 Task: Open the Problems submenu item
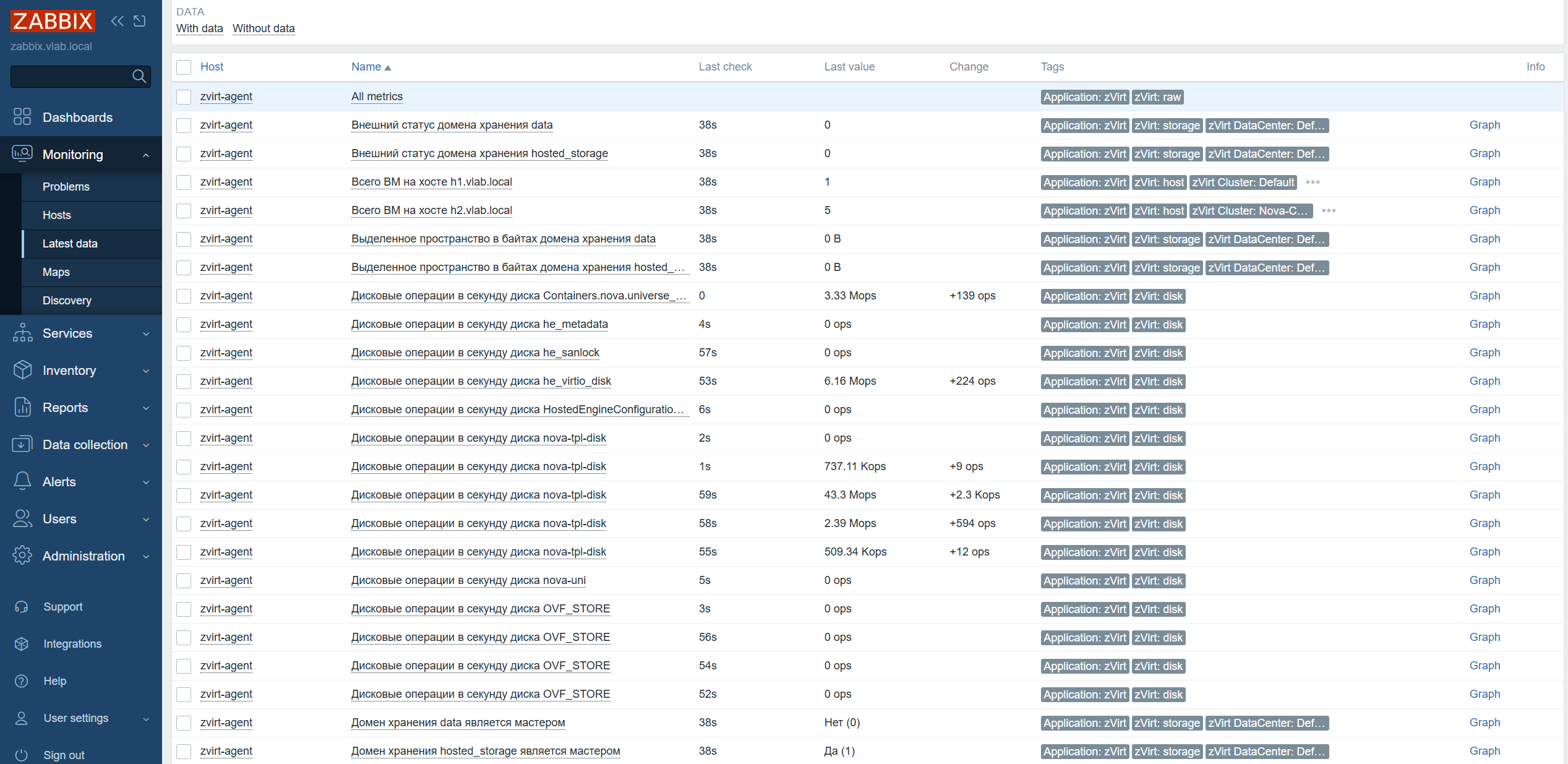92,187
